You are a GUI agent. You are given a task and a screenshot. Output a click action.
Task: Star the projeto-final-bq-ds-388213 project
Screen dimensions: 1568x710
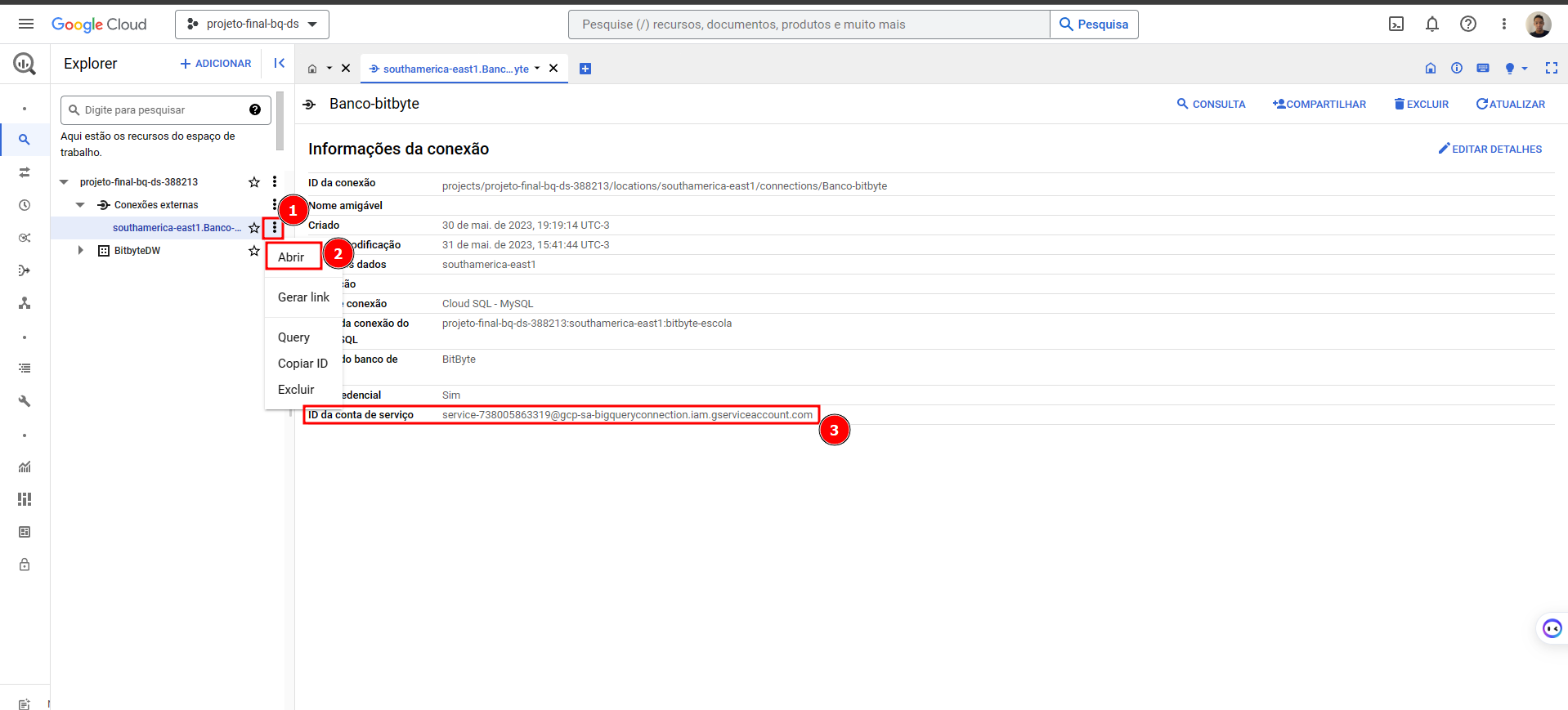[254, 181]
